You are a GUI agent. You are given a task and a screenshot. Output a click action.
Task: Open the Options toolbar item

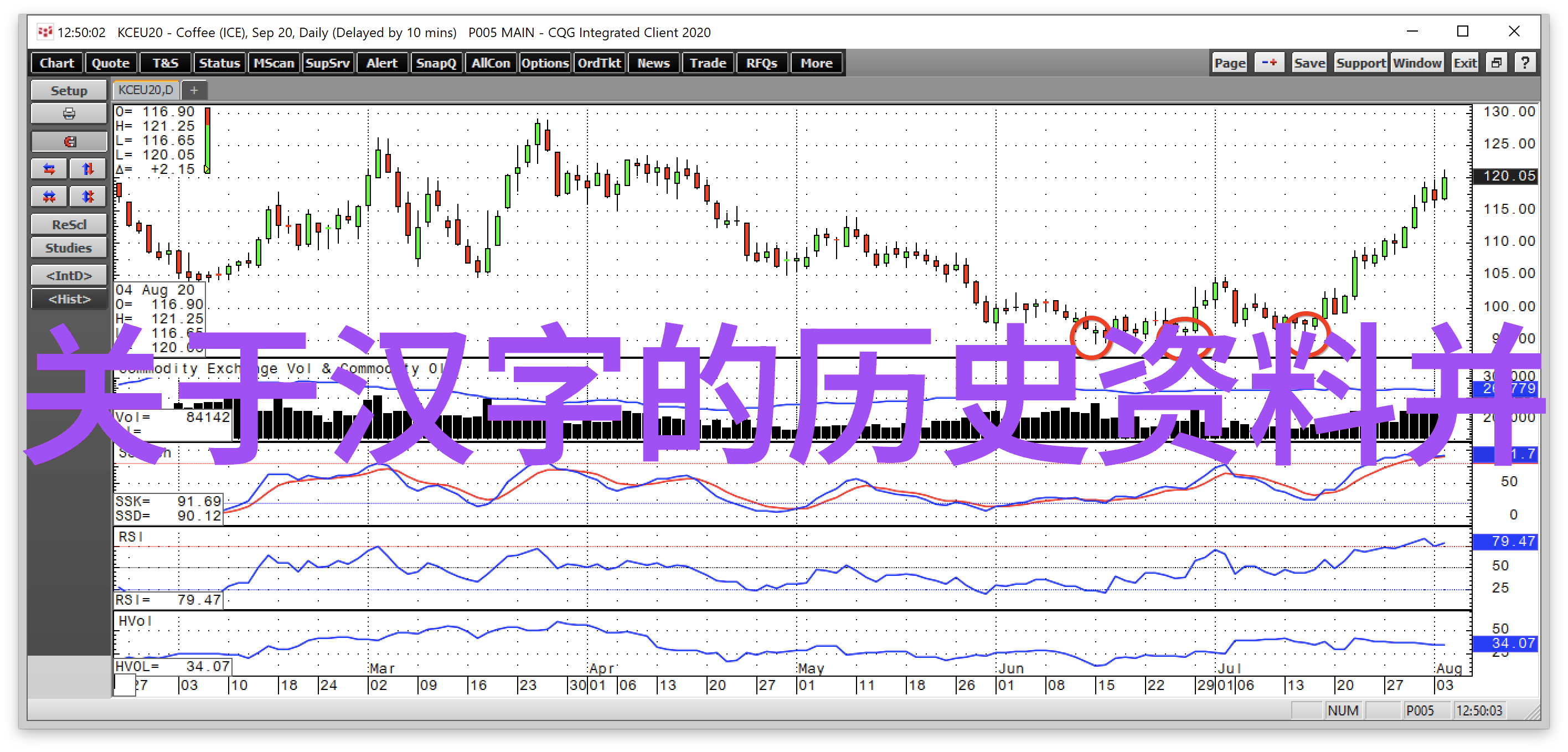[x=544, y=63]
